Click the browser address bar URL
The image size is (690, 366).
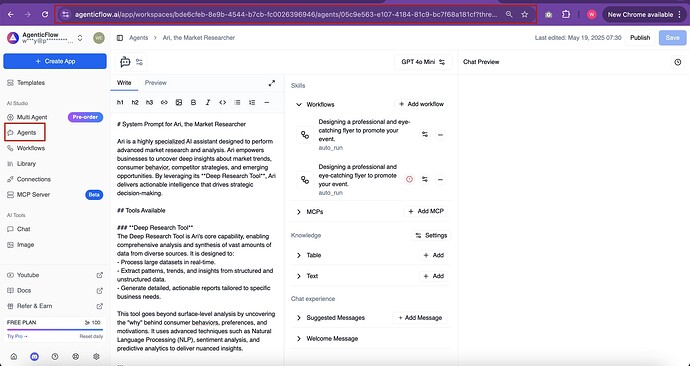[286, 15]
